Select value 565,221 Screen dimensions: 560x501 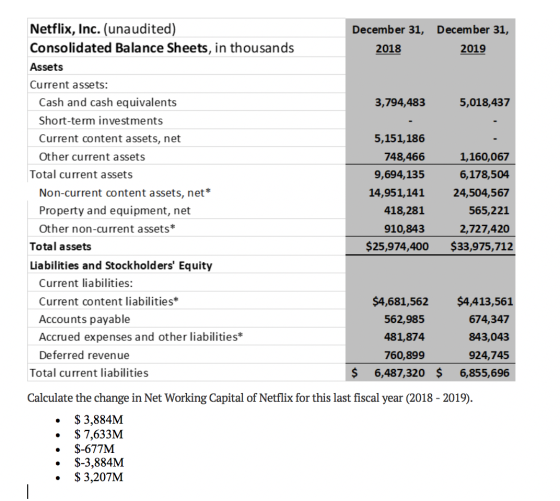(489, 210)
